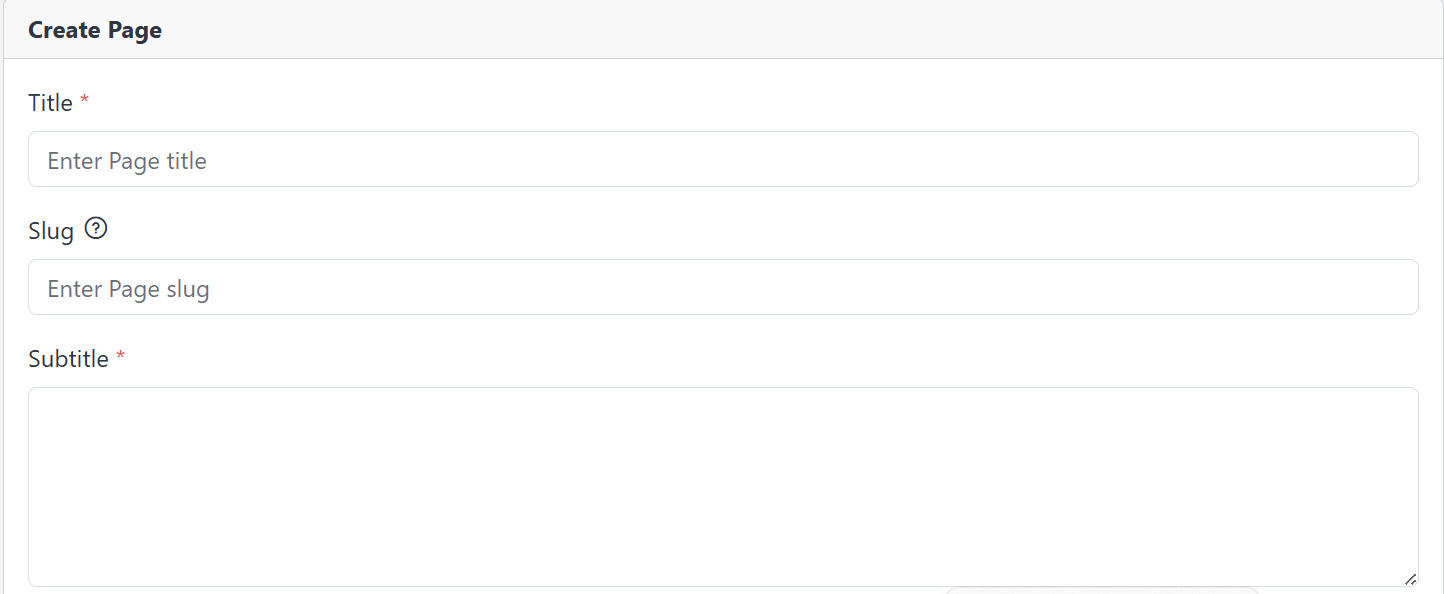The height and width of the screenshot is (594, 1444).
Task: Open the Slug help question-mark icon
Action: (x=96, y=229)
